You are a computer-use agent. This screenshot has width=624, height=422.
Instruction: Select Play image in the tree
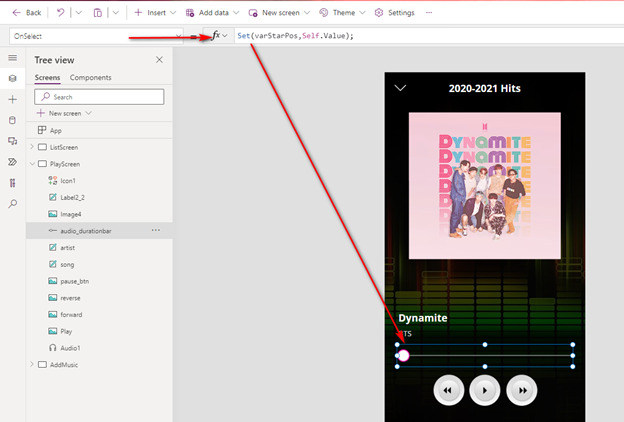tap(66, 331)
